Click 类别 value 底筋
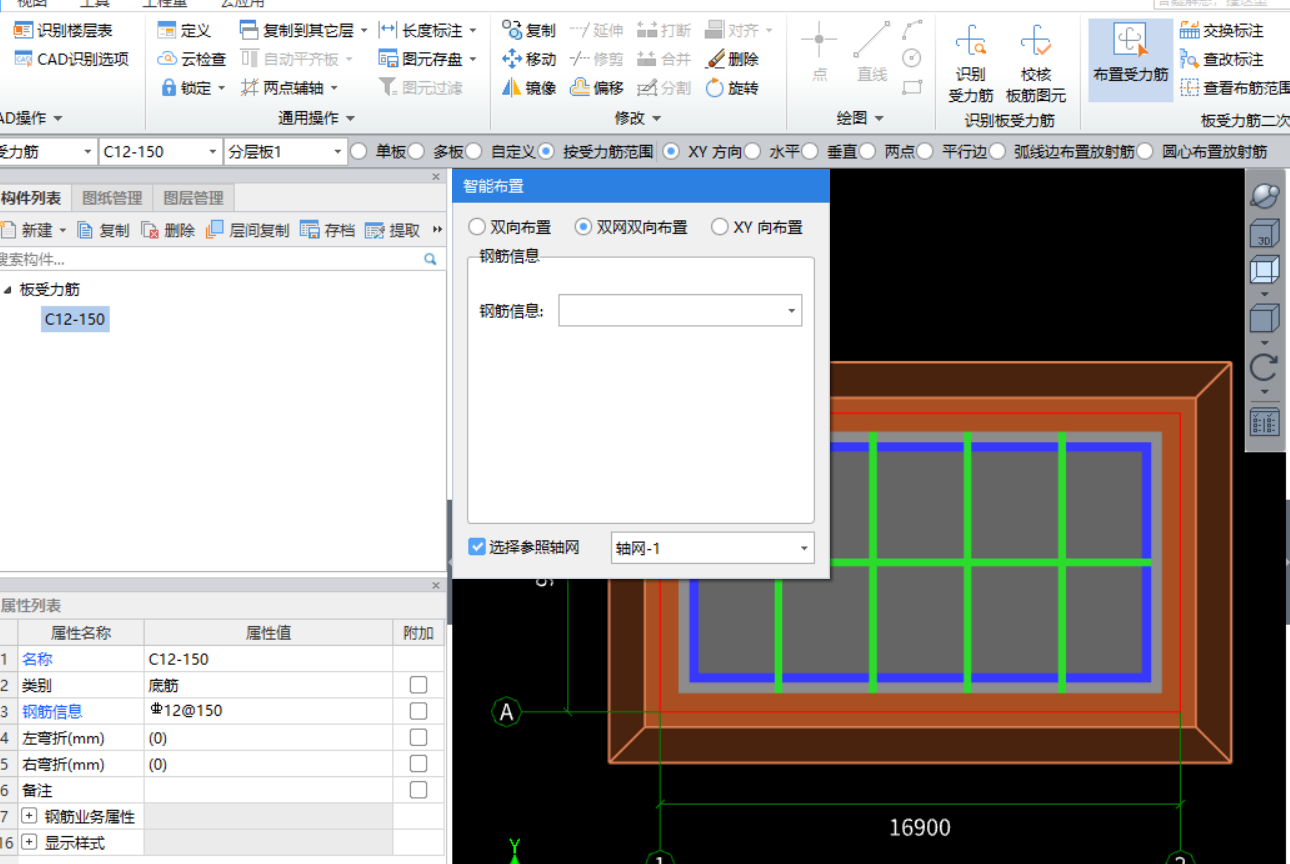This screenshot has width=1290, height=864. tap(268, 685)
